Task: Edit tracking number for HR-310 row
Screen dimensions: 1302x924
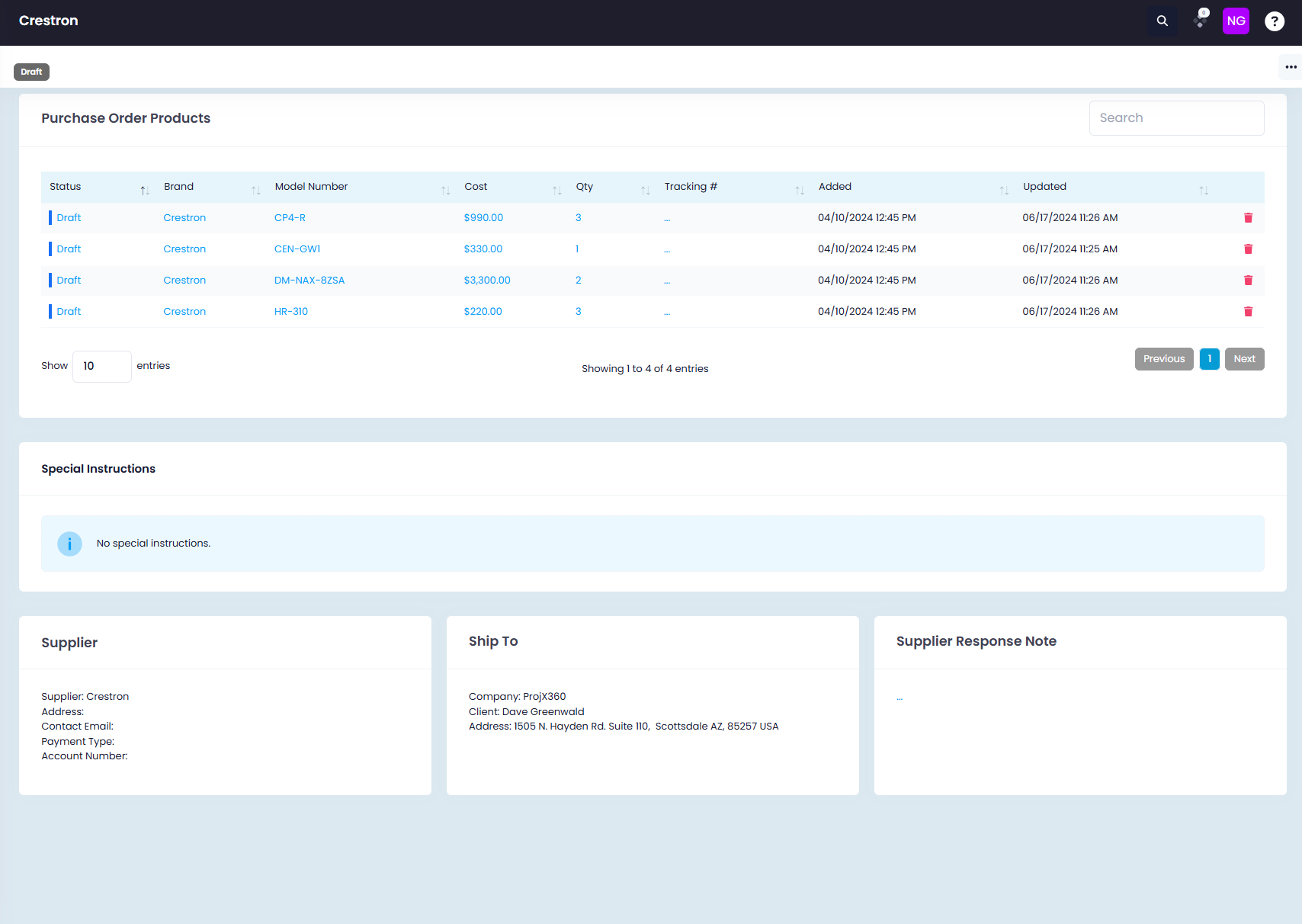Action: (x=667, y=313)
